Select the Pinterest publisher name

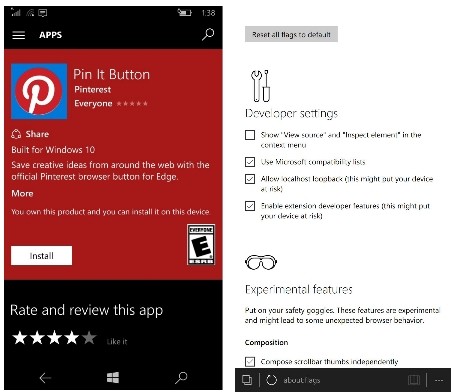93,89
